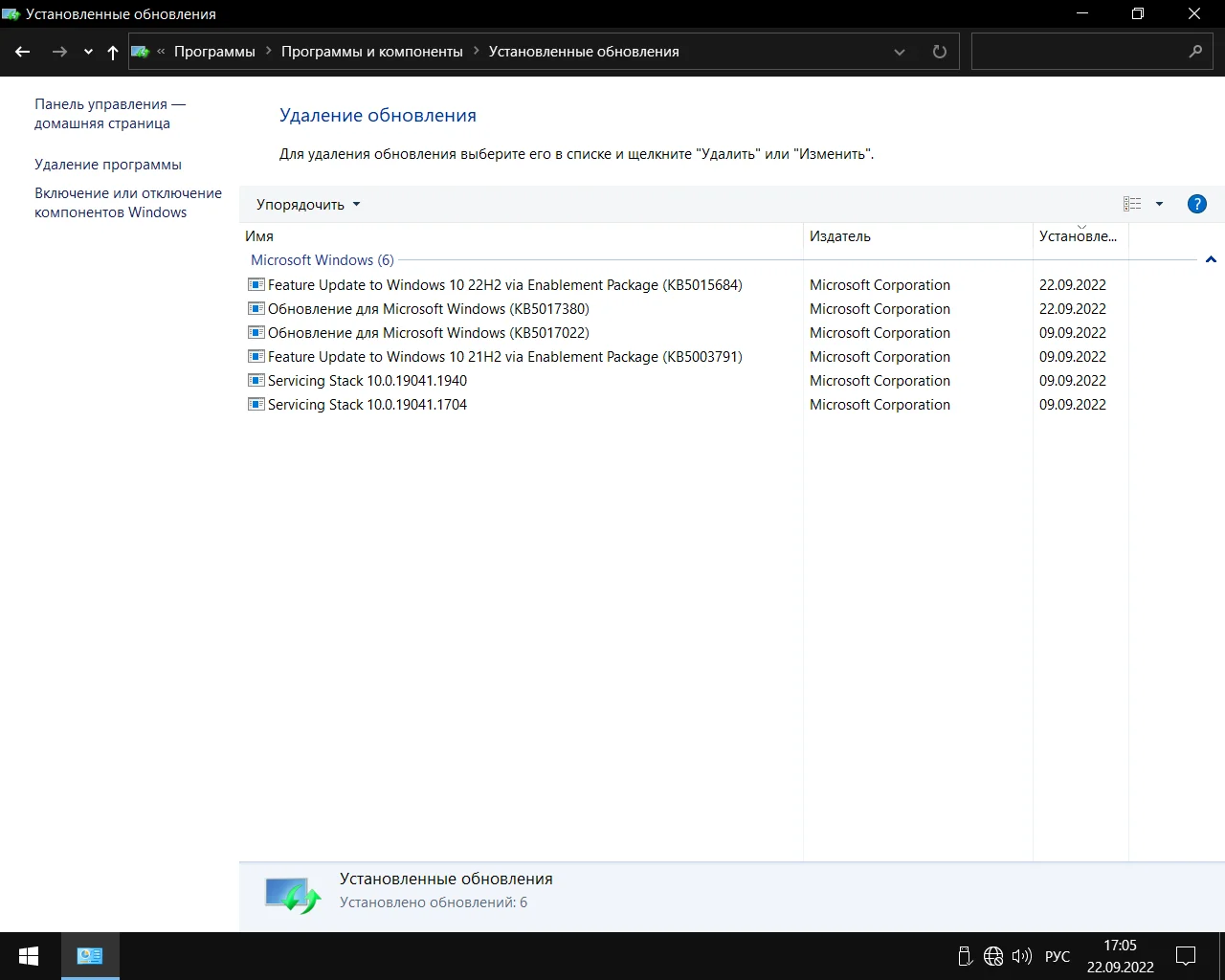
Task: Open address bar history dropdown
Action: tap(900, 53)
